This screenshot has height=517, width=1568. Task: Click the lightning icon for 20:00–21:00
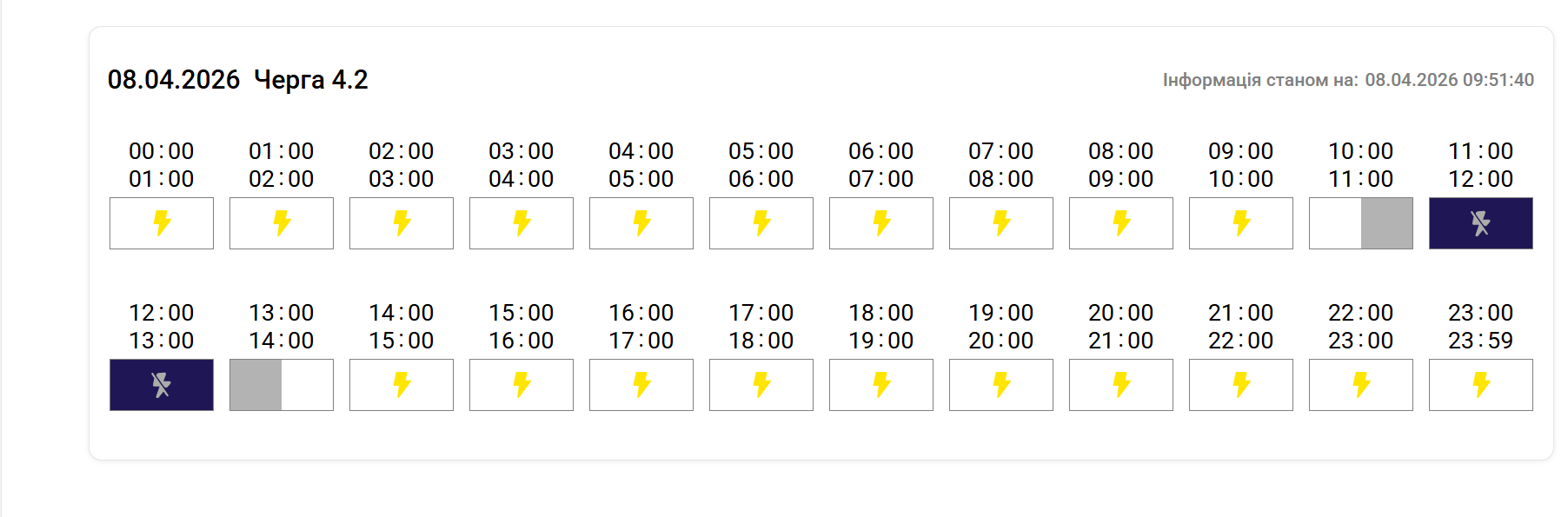pyautogui.click(x=1121, y=385)
